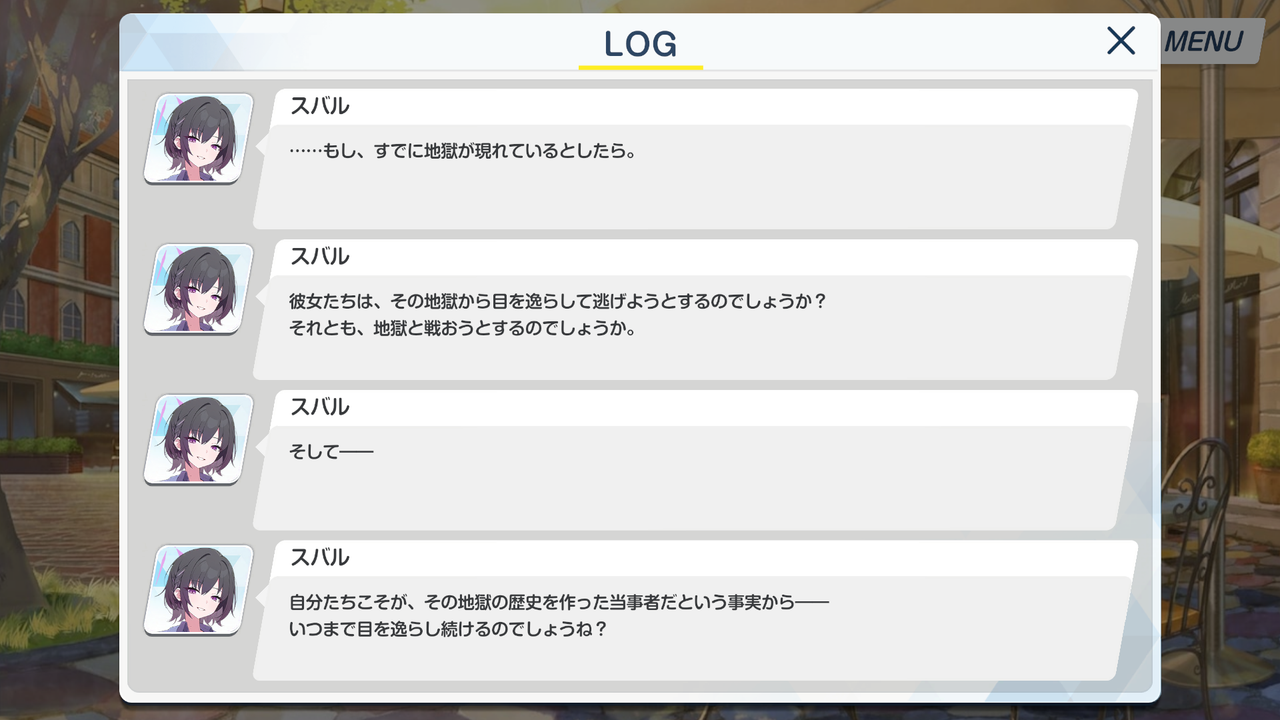1280x720 pixels.
Task: Close the LOG window with X
Action: pyautogui.click(x=1121, y=41)
